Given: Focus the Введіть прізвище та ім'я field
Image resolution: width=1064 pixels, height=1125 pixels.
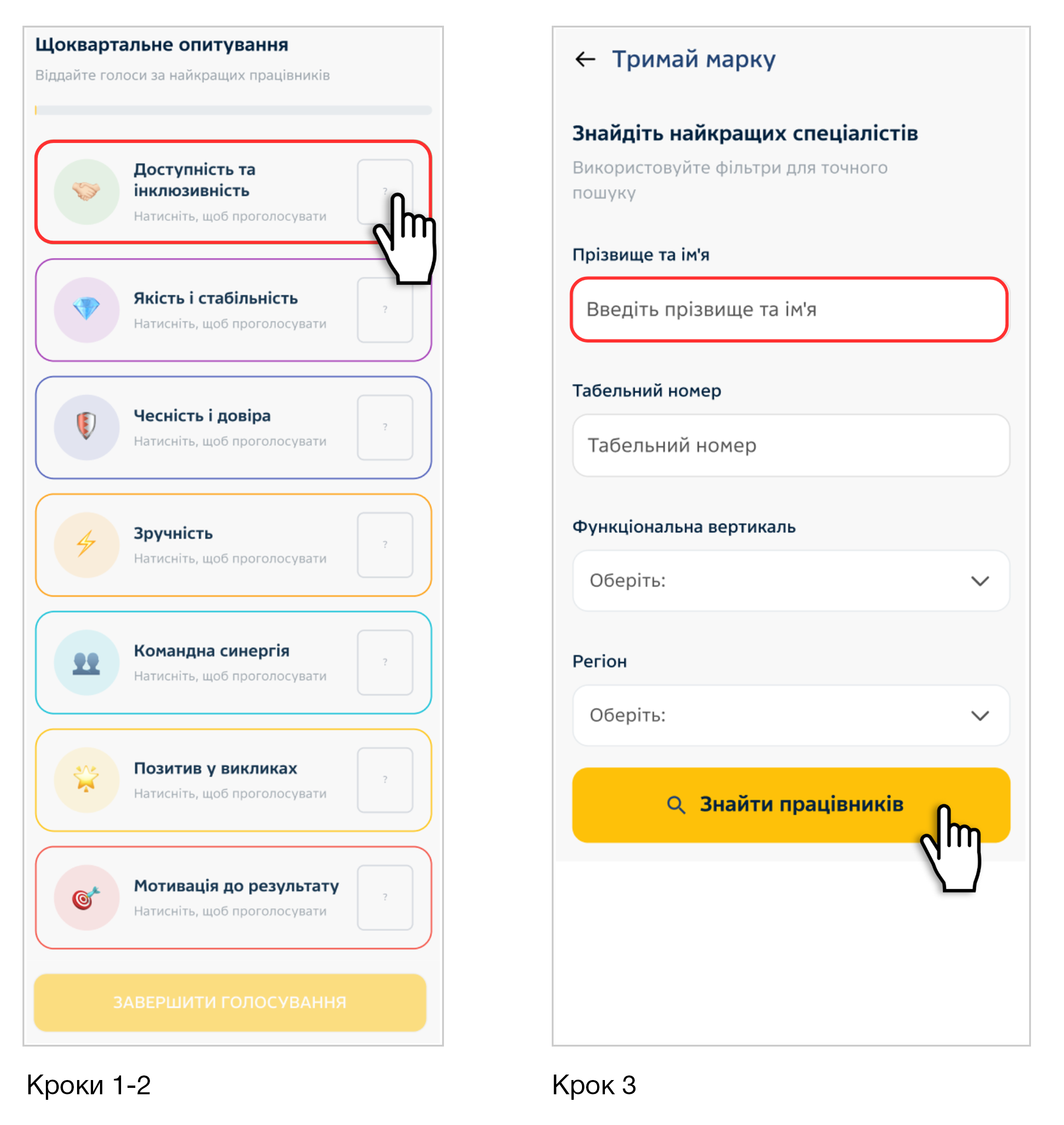Looking at the screenshot, I should pos(788,310).
